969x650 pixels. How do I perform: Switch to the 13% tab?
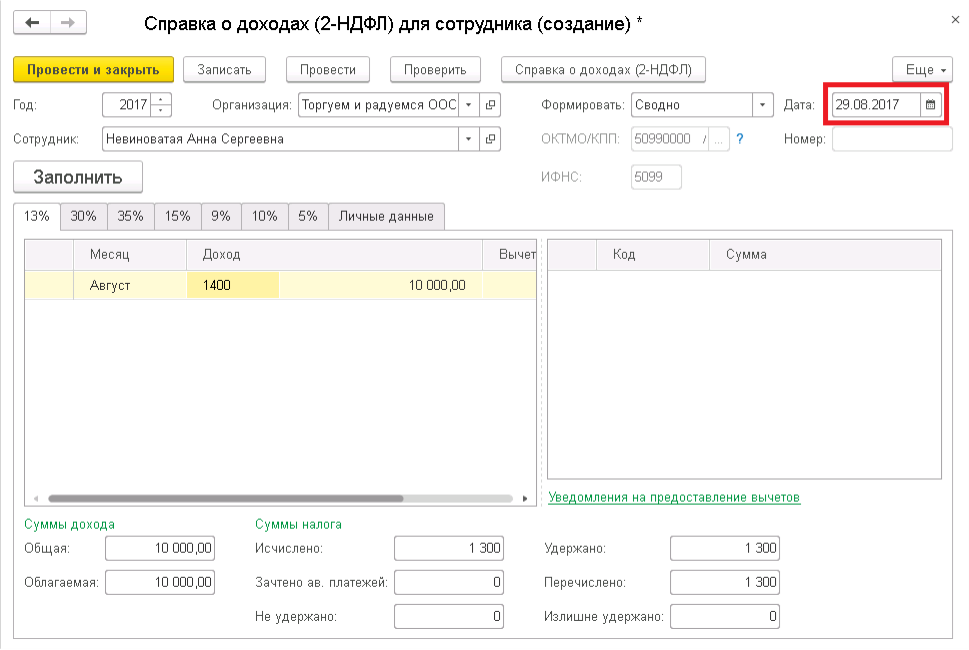click(36, 216)
